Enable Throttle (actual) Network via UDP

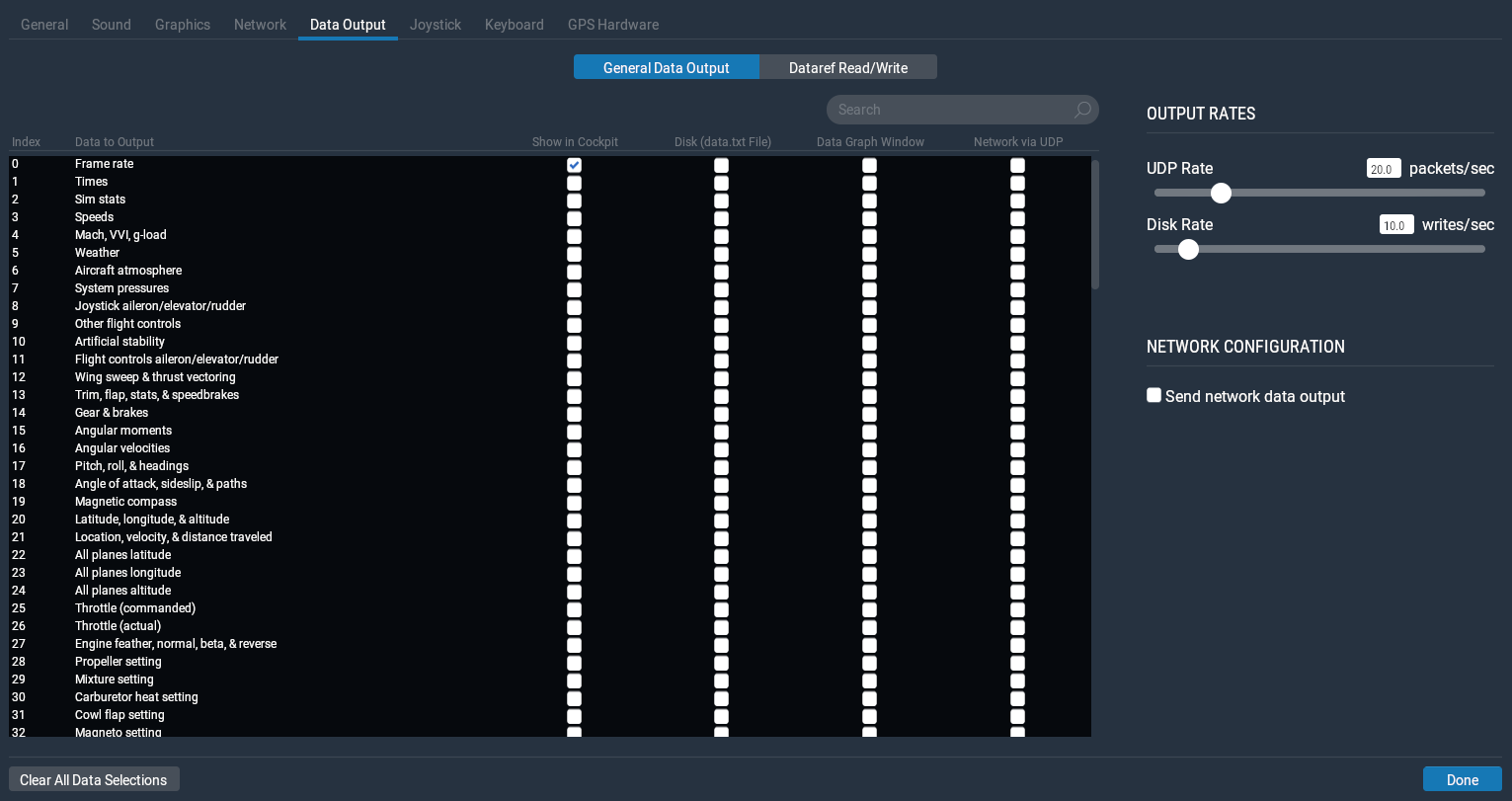(x=1017, y=627)
